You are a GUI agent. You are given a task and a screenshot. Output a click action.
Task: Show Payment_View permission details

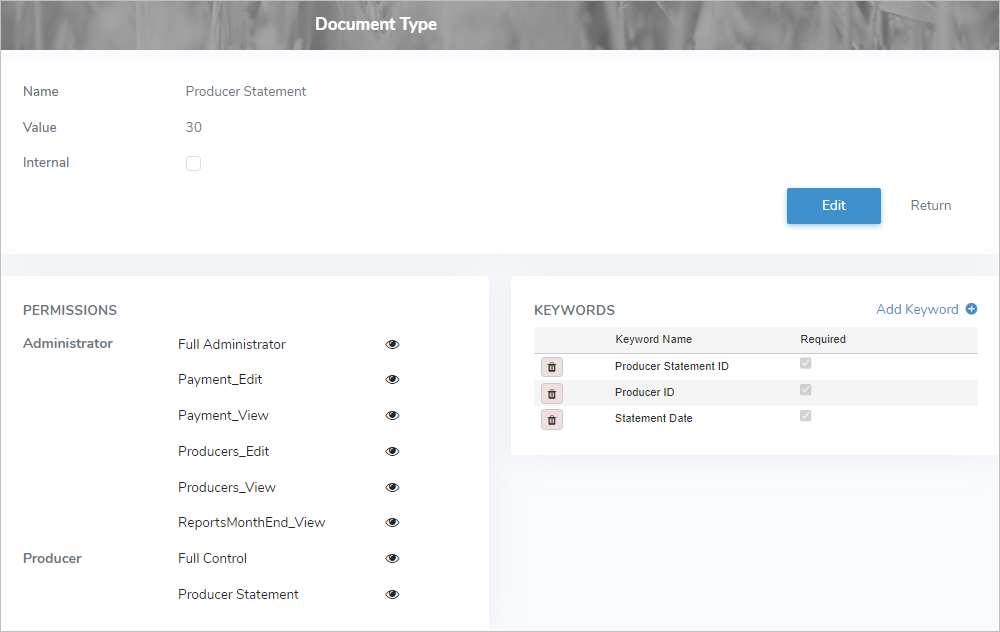pos(392,415)
